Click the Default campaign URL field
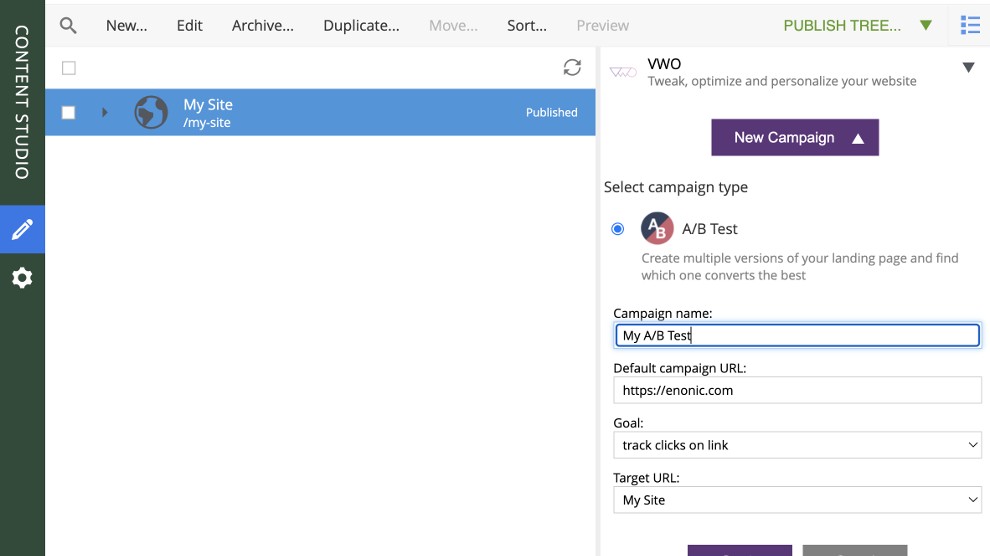This screenshot has width=990, height=556. click(x=797, y=390)
